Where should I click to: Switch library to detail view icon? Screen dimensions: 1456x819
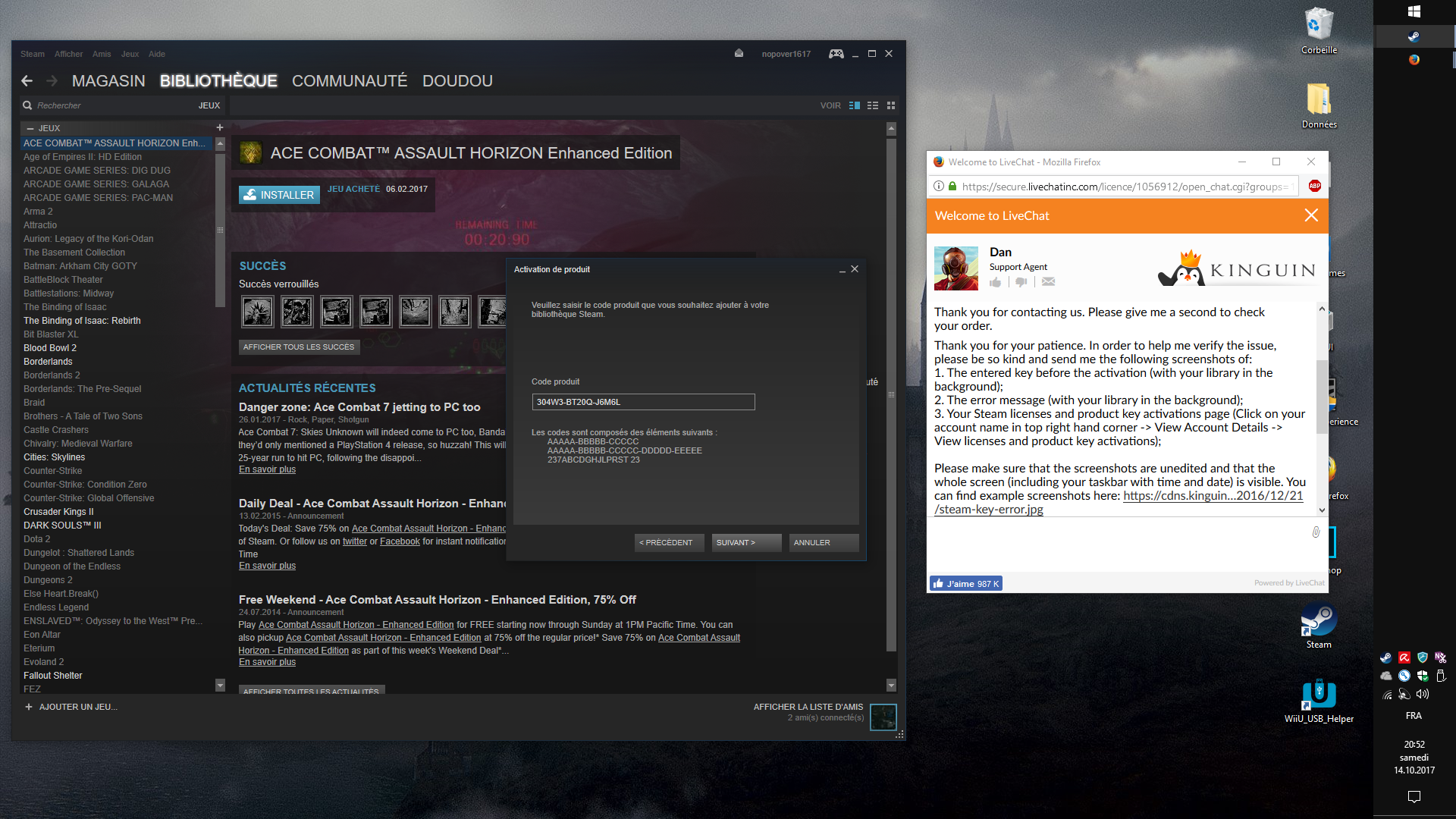pyautogui.click(x=855, y=105)
